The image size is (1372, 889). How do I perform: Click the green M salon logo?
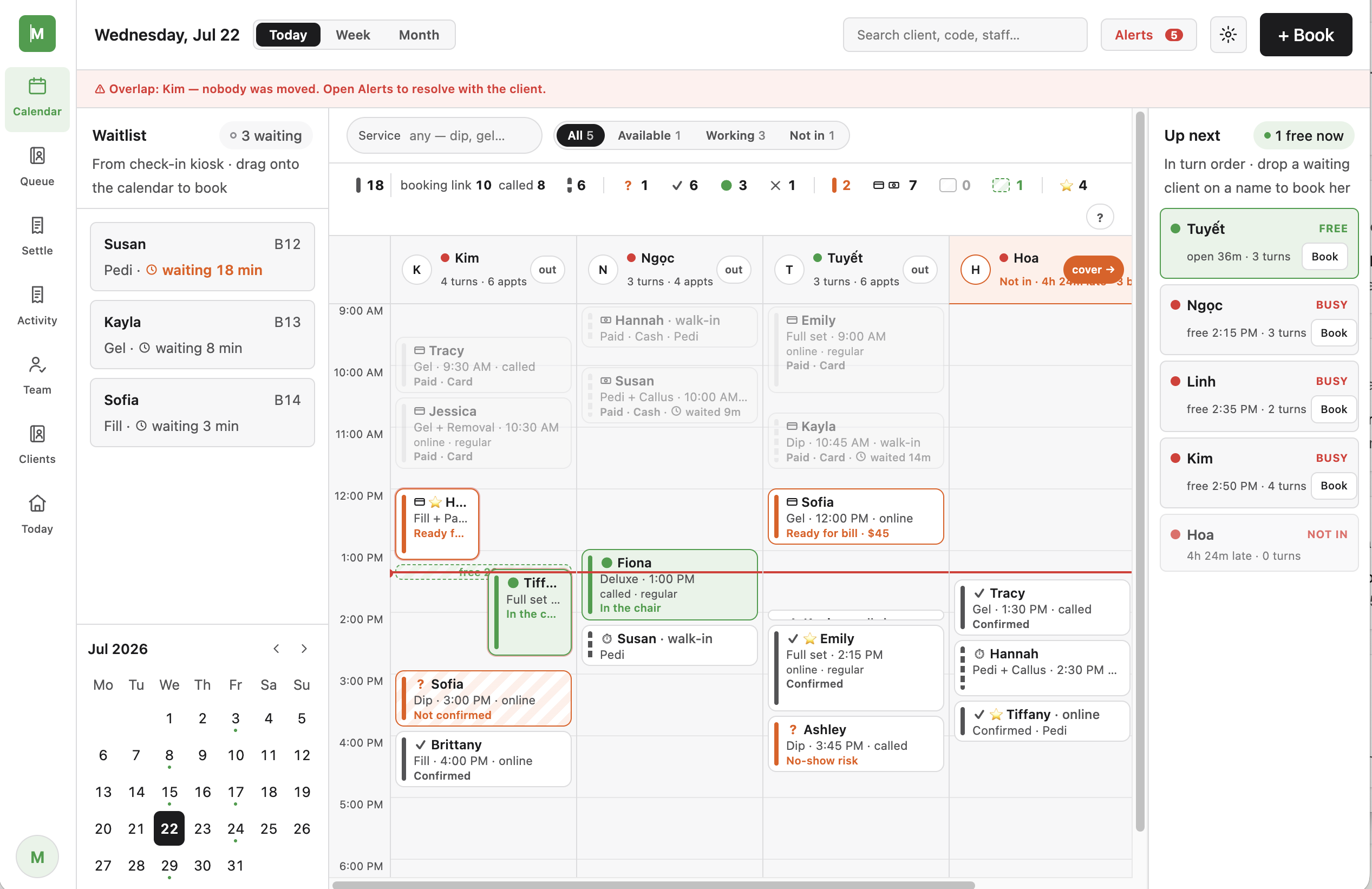point(37,34)
